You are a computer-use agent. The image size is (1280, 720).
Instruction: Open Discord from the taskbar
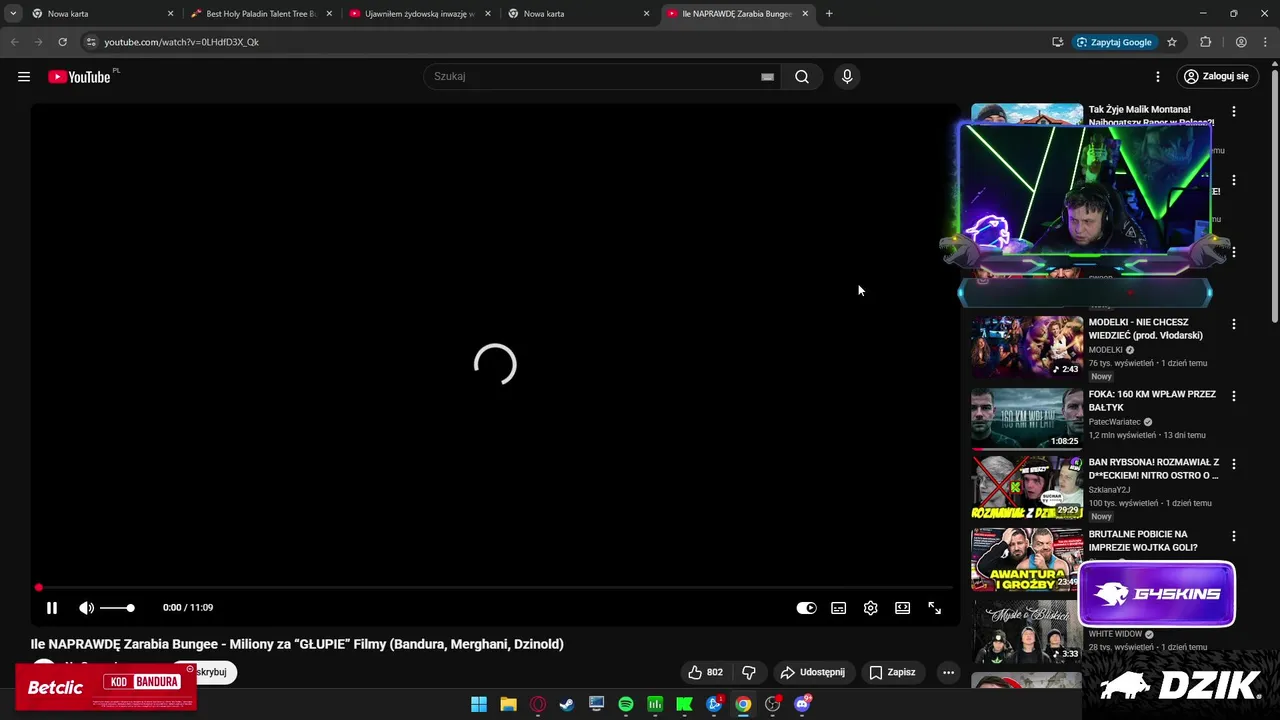tap(802, 704)
